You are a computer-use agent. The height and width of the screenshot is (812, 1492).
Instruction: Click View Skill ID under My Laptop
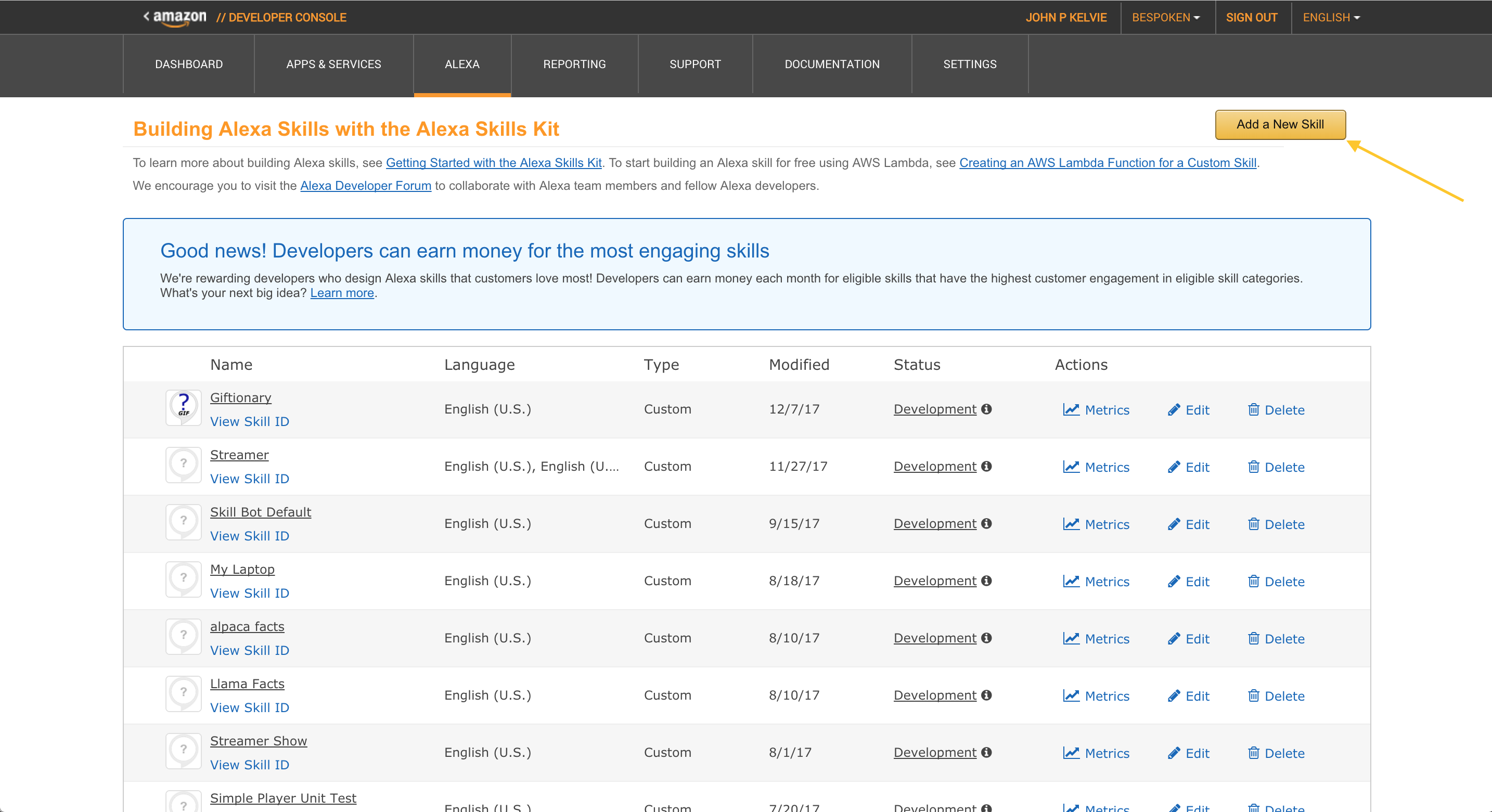[x=250, y=593]
